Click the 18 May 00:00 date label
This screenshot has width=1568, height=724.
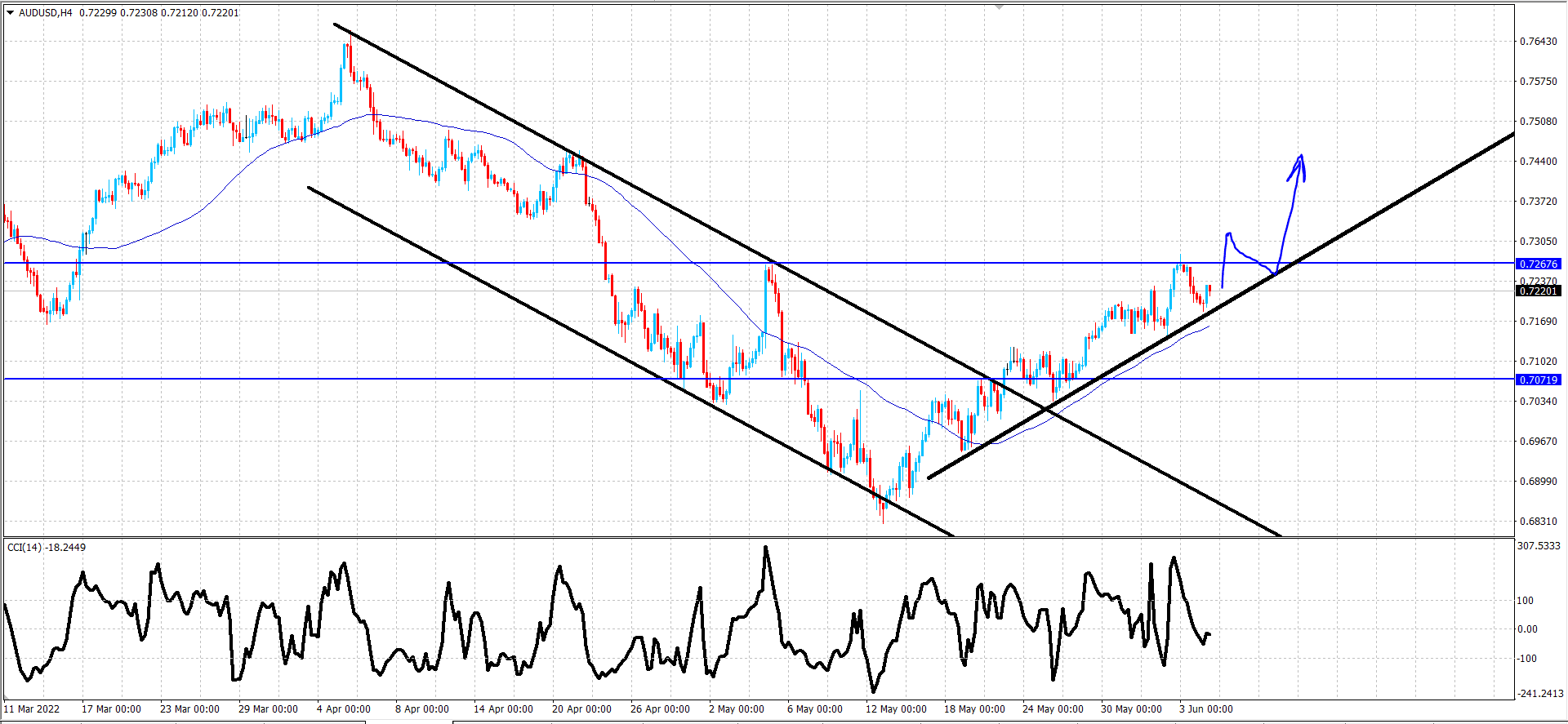point(974,708)
